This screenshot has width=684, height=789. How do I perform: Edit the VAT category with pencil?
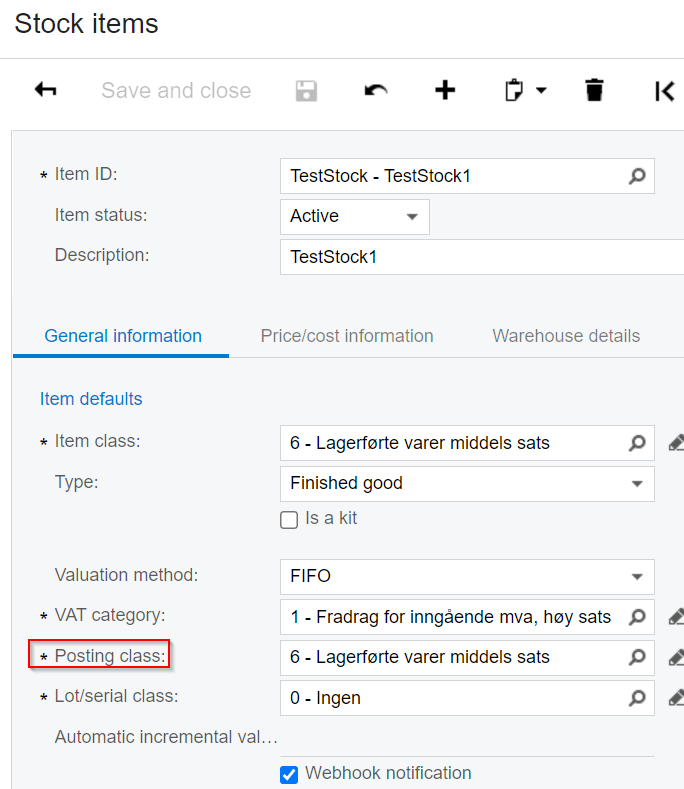point(676,617)
